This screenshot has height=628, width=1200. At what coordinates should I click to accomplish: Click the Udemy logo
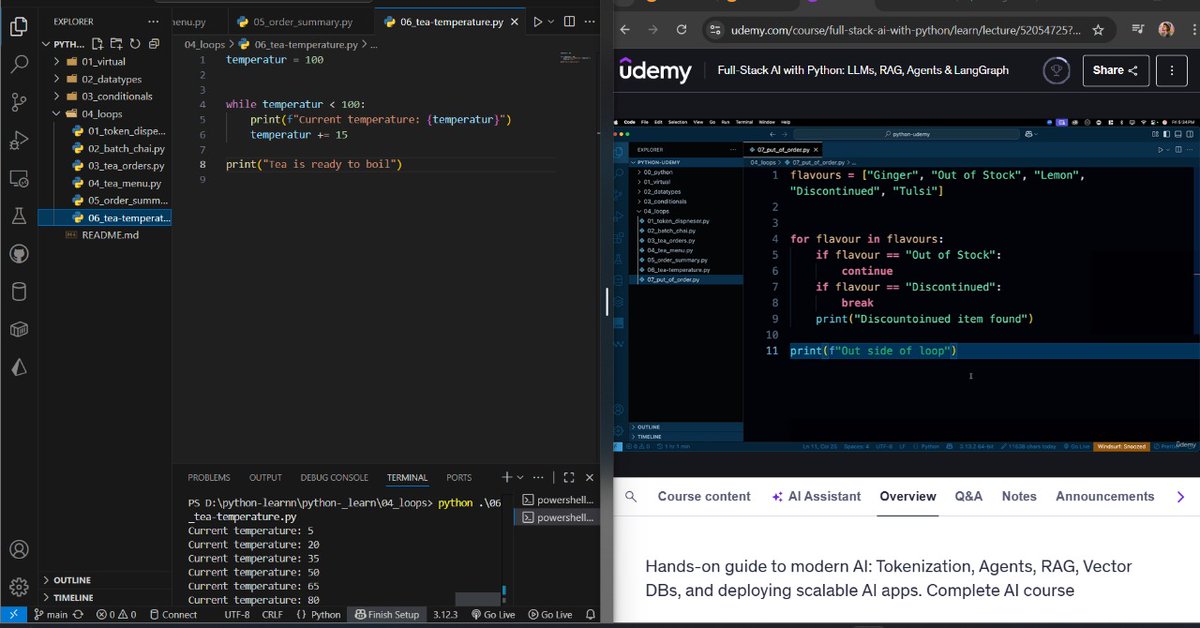click(655, 70)
